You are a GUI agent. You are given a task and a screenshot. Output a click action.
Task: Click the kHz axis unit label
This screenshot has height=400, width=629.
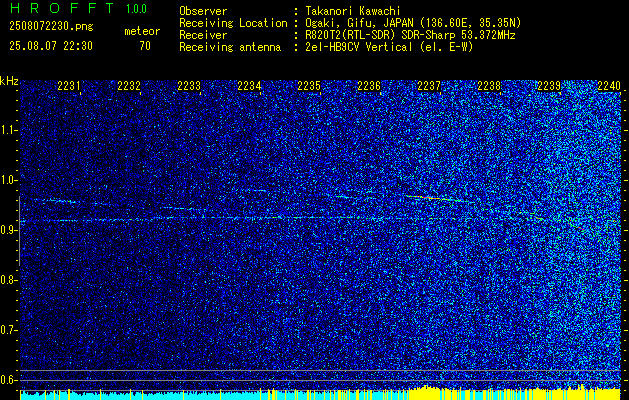[9, 81]
